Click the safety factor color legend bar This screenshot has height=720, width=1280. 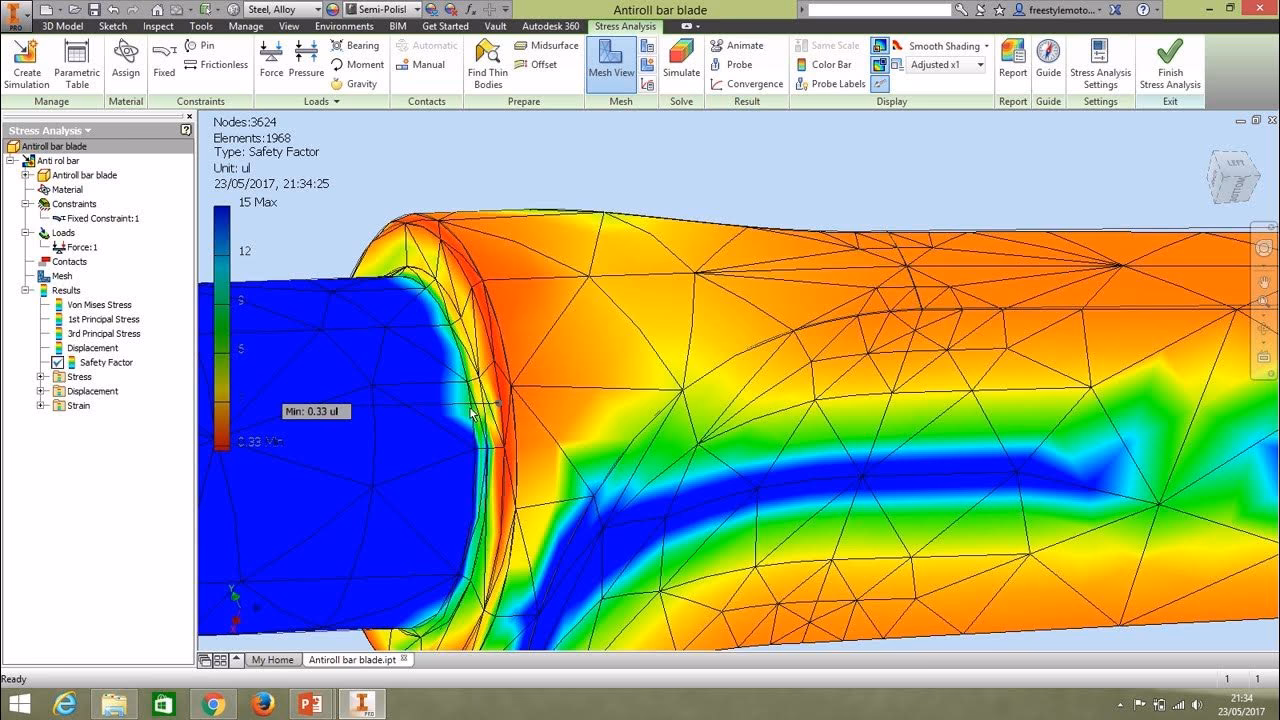click(x=221, y=327)
